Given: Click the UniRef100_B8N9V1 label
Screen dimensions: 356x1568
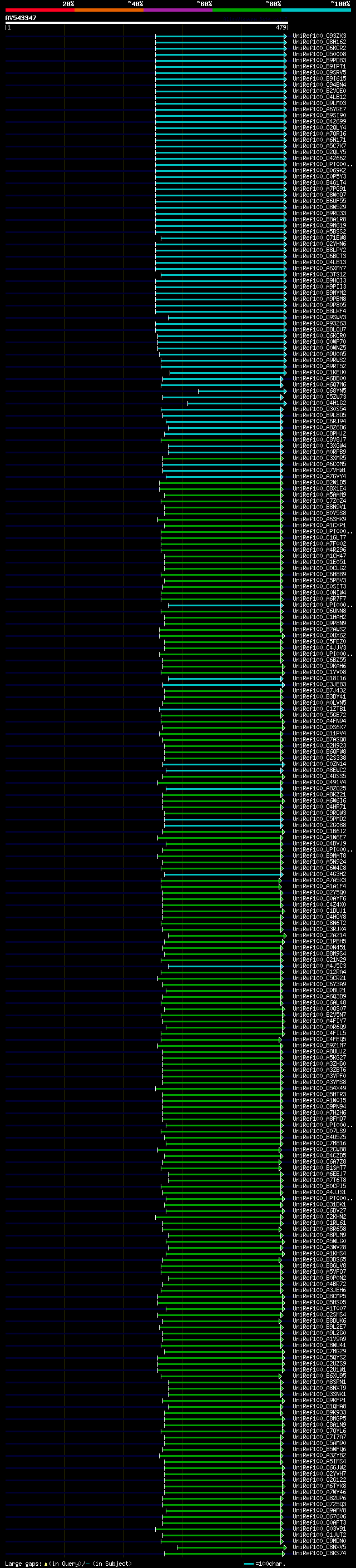Looking at the screenshot, I should tap(319, 507).
